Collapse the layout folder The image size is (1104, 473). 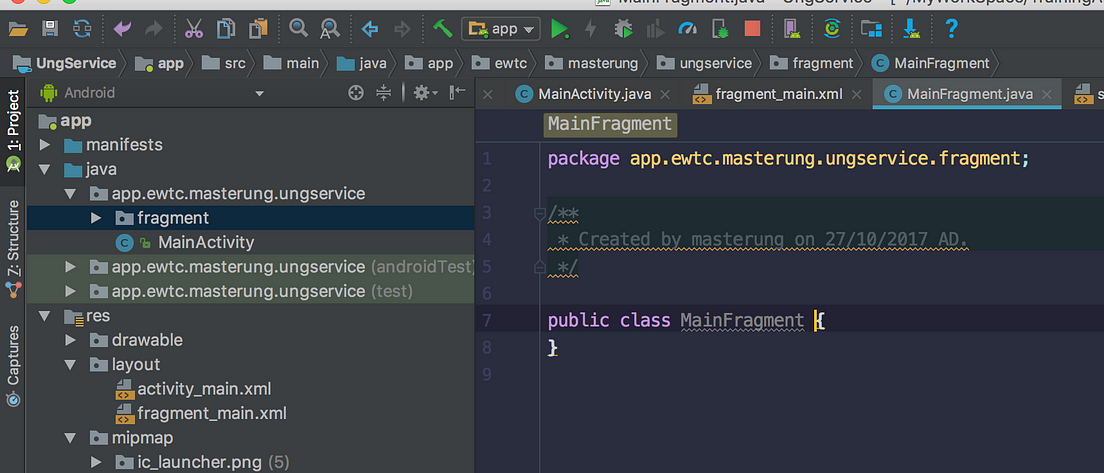(x=70, y=365)
